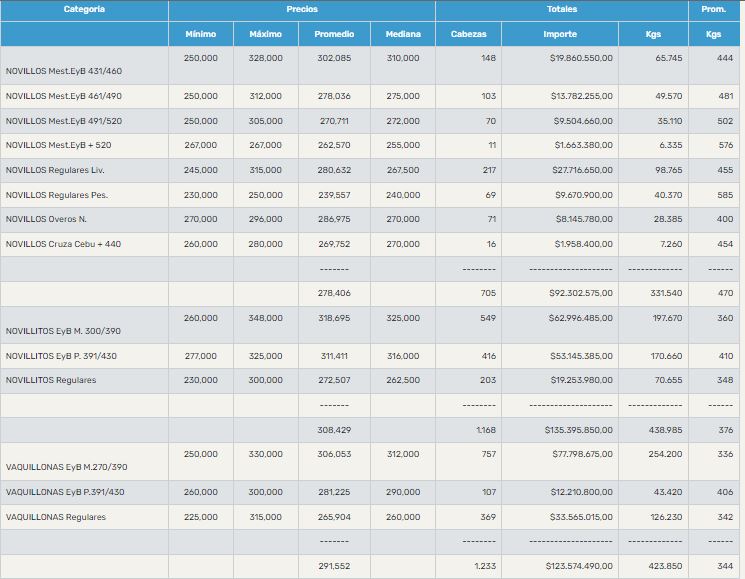Click the Prom. header in last column

tap(713, 10)
